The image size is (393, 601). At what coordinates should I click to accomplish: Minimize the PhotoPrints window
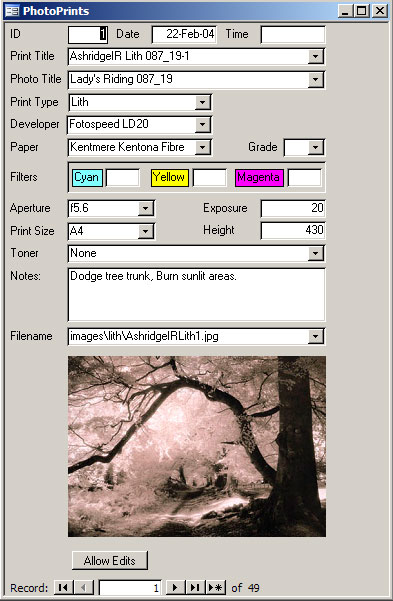pos(345,11)
